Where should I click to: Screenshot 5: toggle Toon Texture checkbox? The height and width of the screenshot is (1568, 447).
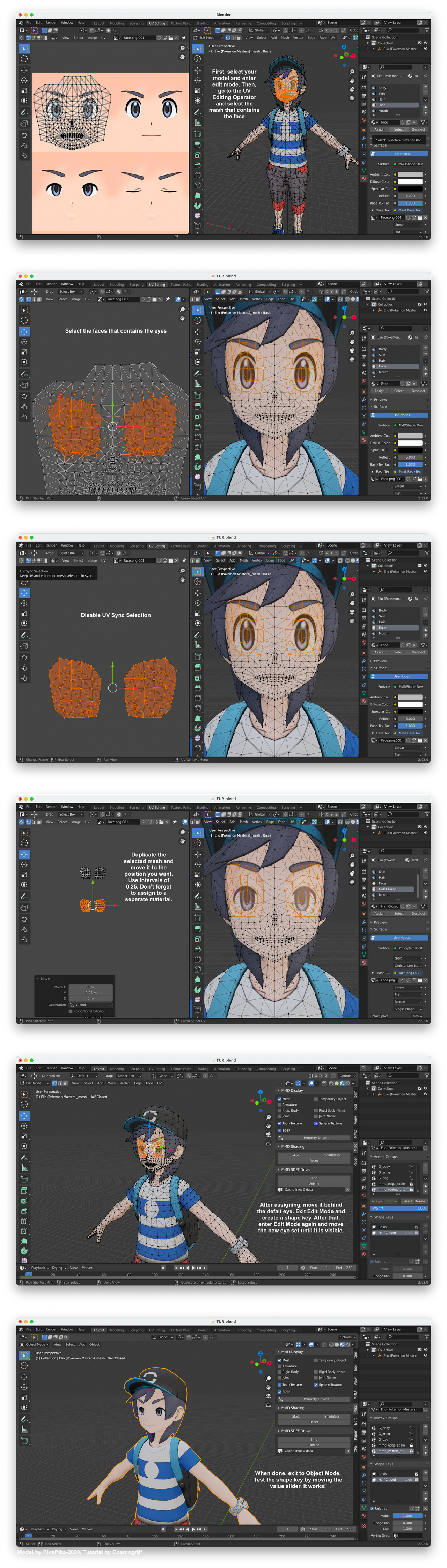point(279,1123)
